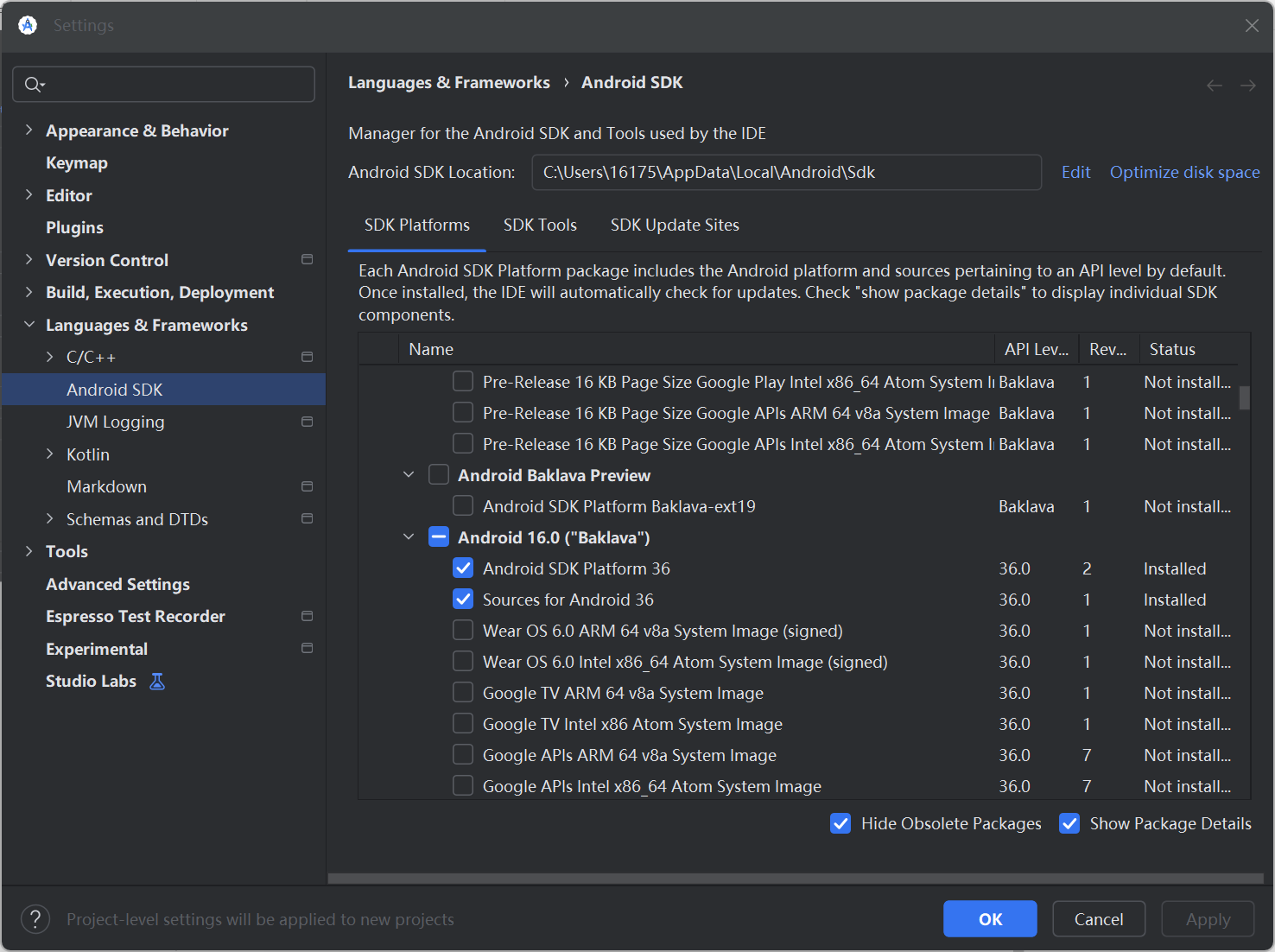This screenshot has width=1275, height=952.
Task: Expand Appearance & Behavior section
Action: [x=29, y=130]
